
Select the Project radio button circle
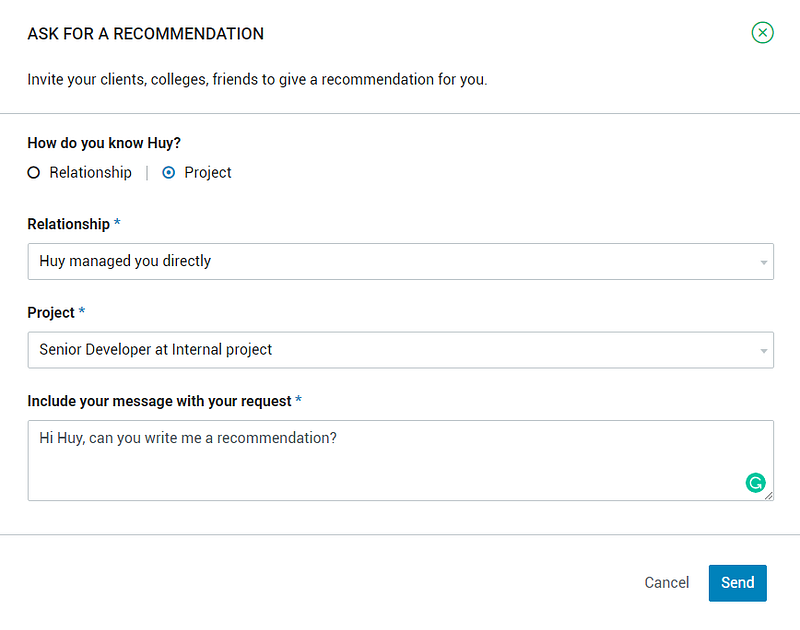coord(169,172)
